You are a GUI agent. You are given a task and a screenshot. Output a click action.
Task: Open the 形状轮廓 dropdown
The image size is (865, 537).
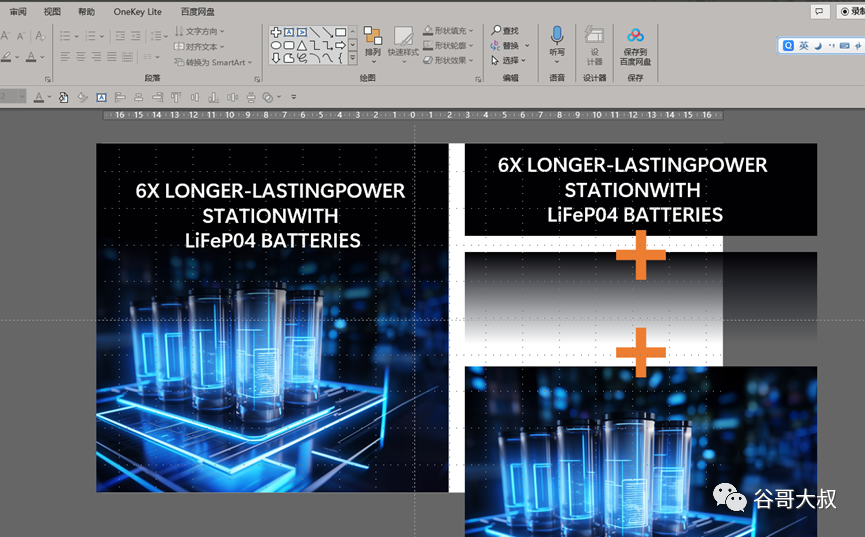click(x=448, y=45)
